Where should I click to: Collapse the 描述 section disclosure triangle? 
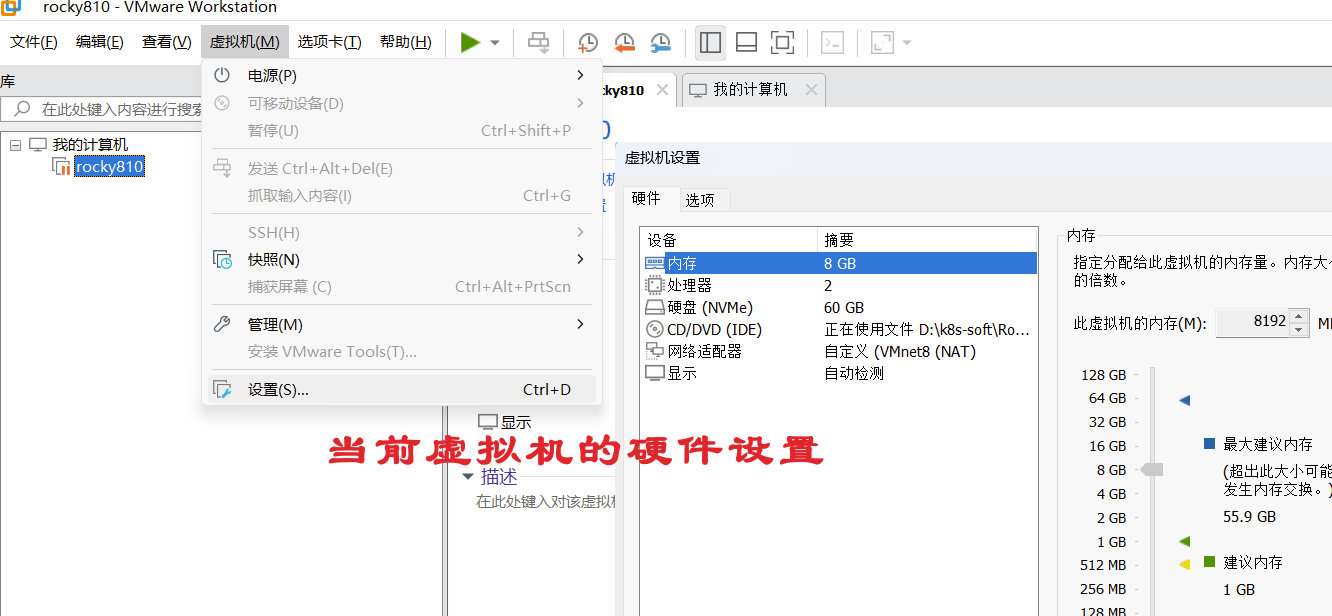coord(467,477)
